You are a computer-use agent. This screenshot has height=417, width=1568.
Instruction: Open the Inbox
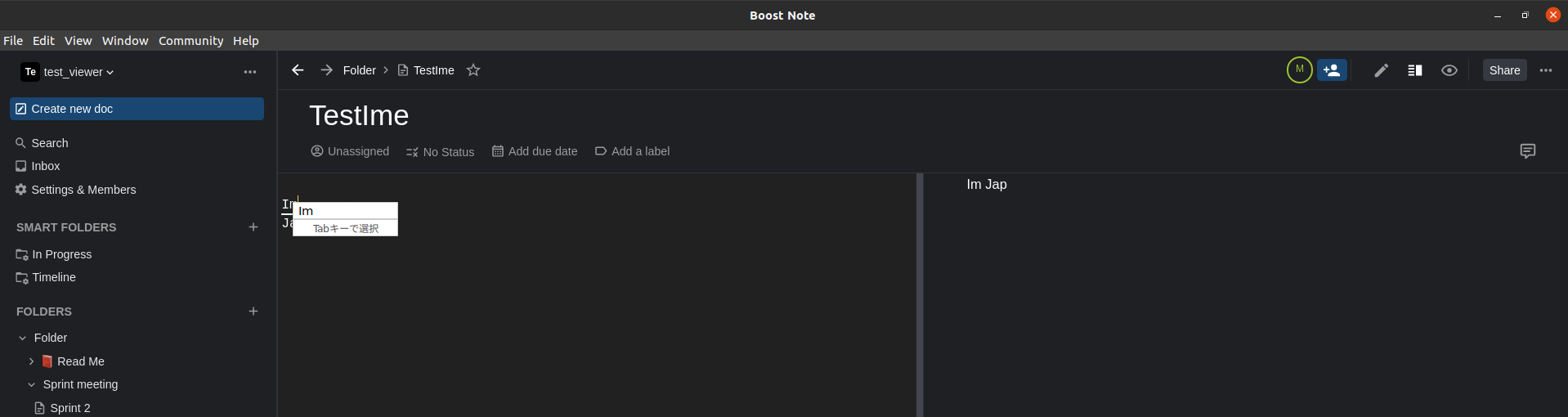click(x=38, y=166)
